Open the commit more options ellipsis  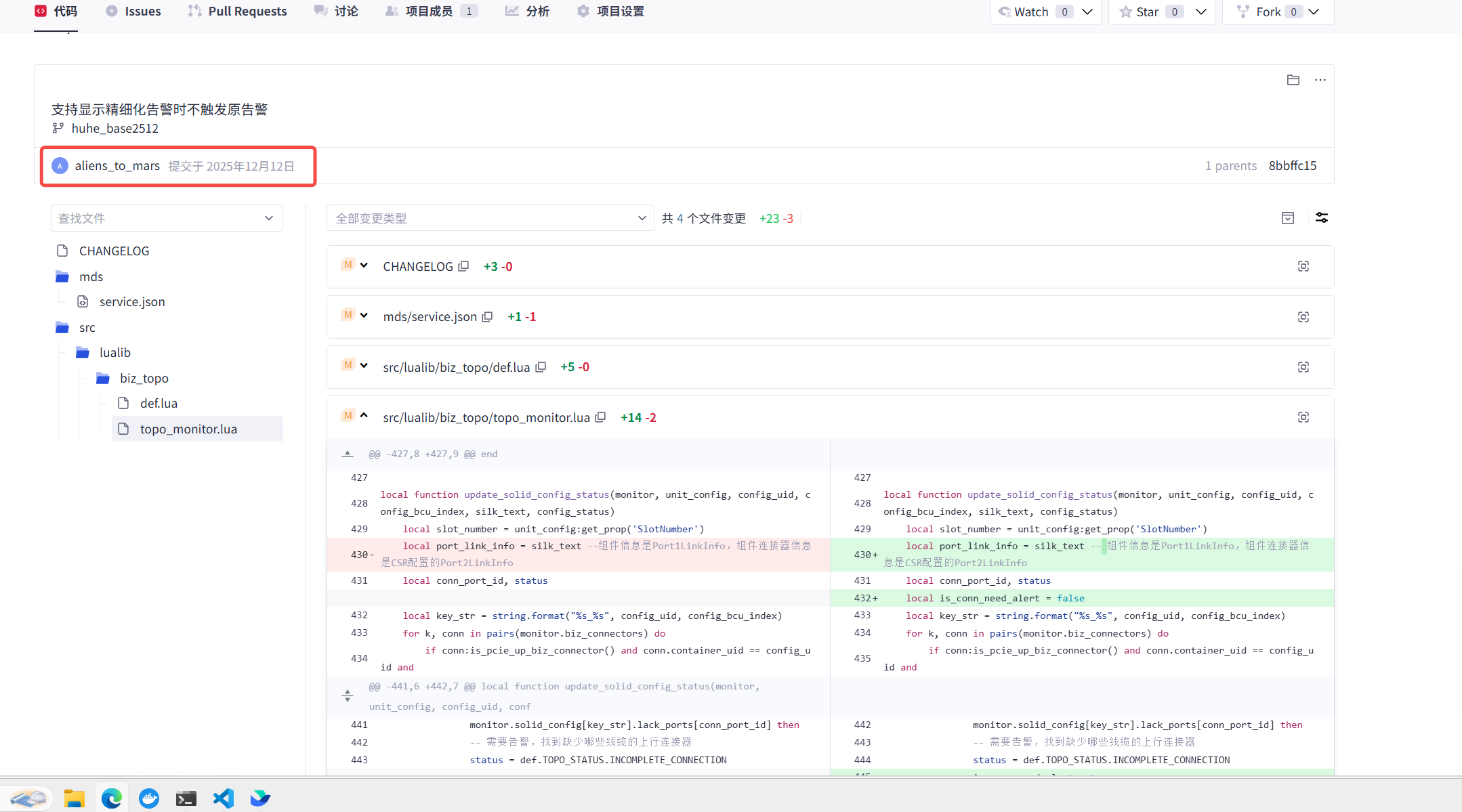1320,80
